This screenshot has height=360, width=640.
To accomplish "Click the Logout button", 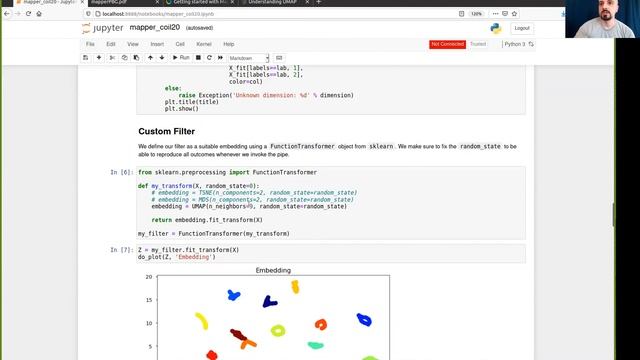I will (x=522, y=28).
